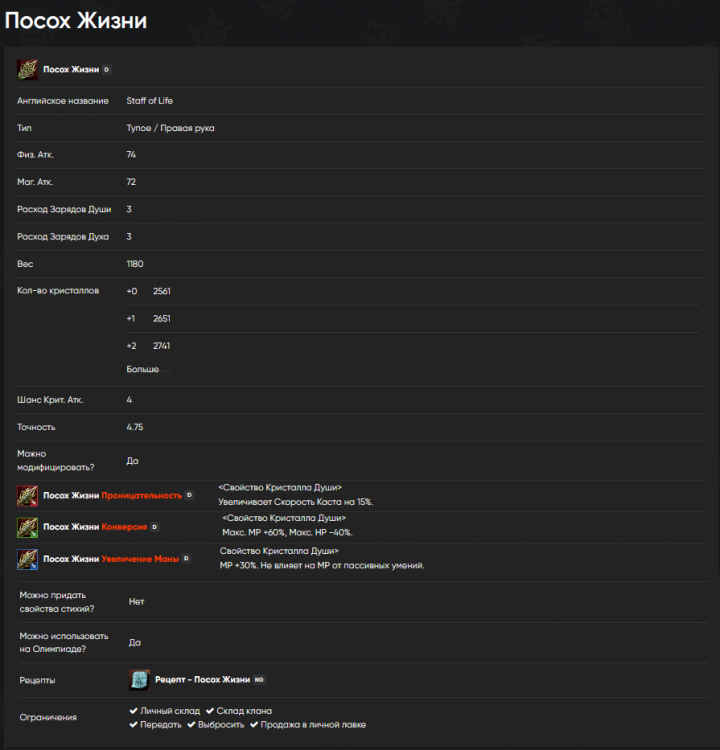Viewport: 720px width, 750px height.
Task: Click the Посох Жизни staff icon in header row
Action: (x=28, y=70)
